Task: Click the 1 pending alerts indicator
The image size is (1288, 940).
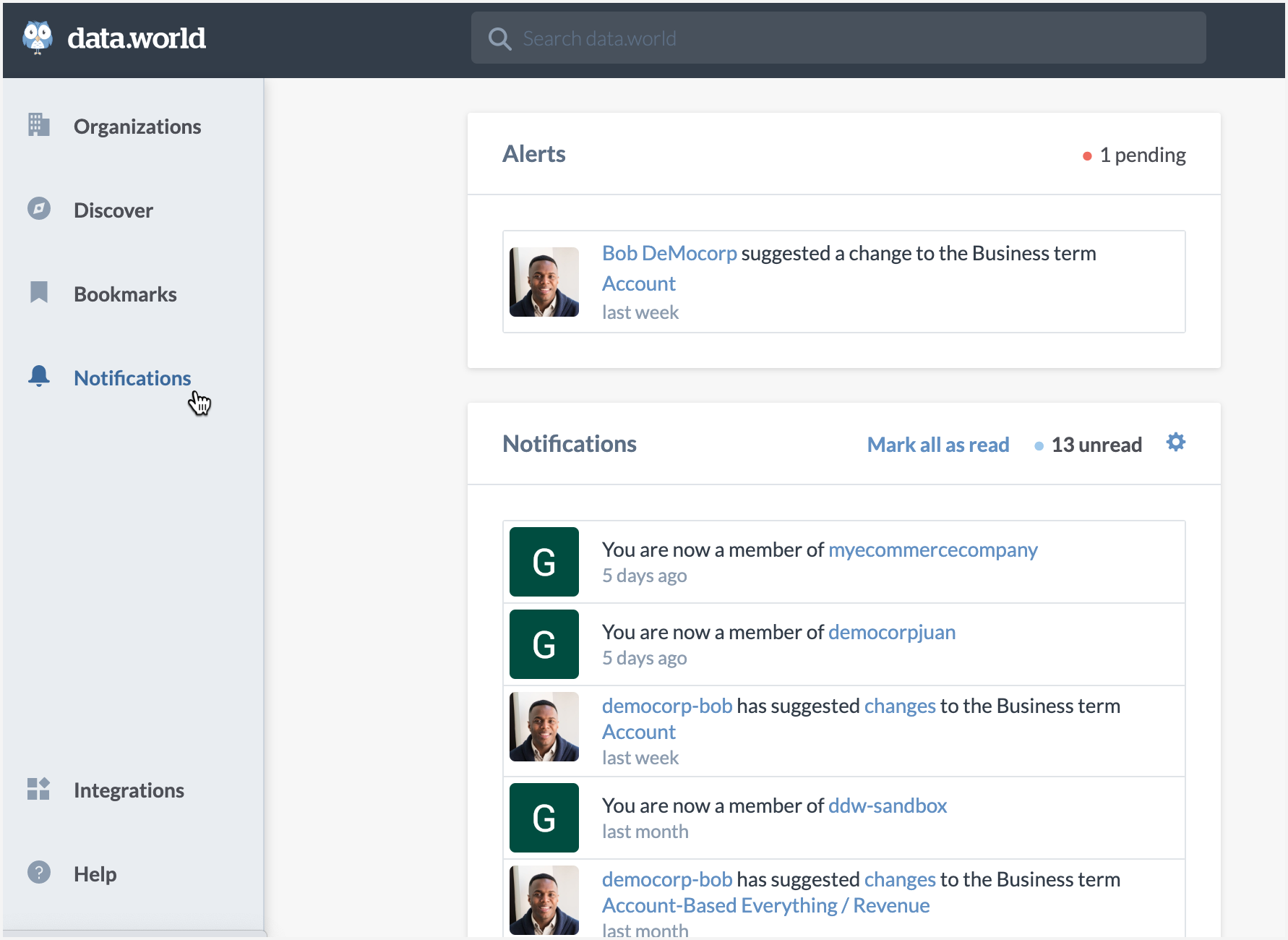Action: click(x=1134, y=155)
